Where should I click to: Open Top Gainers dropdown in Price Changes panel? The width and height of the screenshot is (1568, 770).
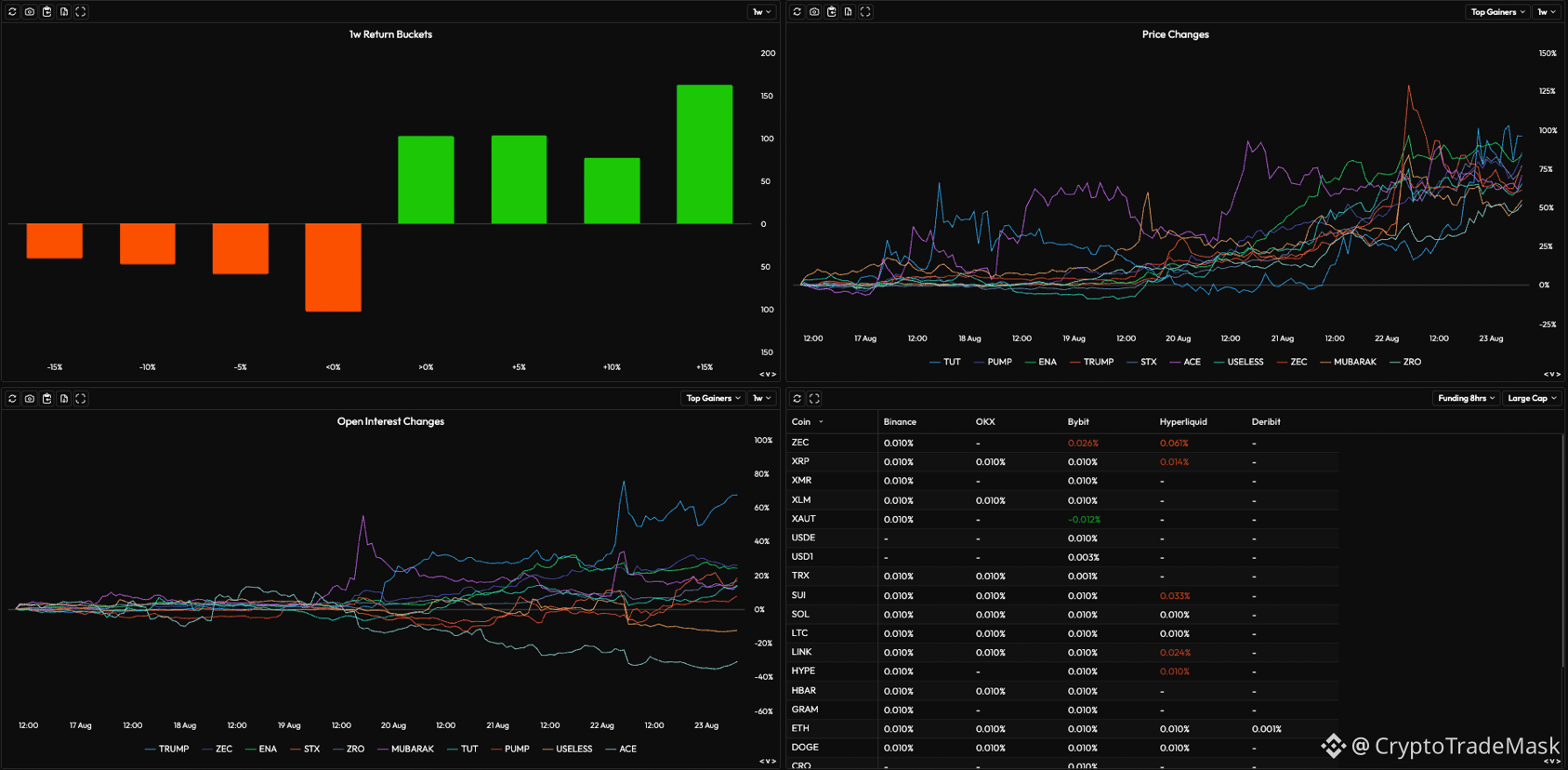tap(1497, 12)
